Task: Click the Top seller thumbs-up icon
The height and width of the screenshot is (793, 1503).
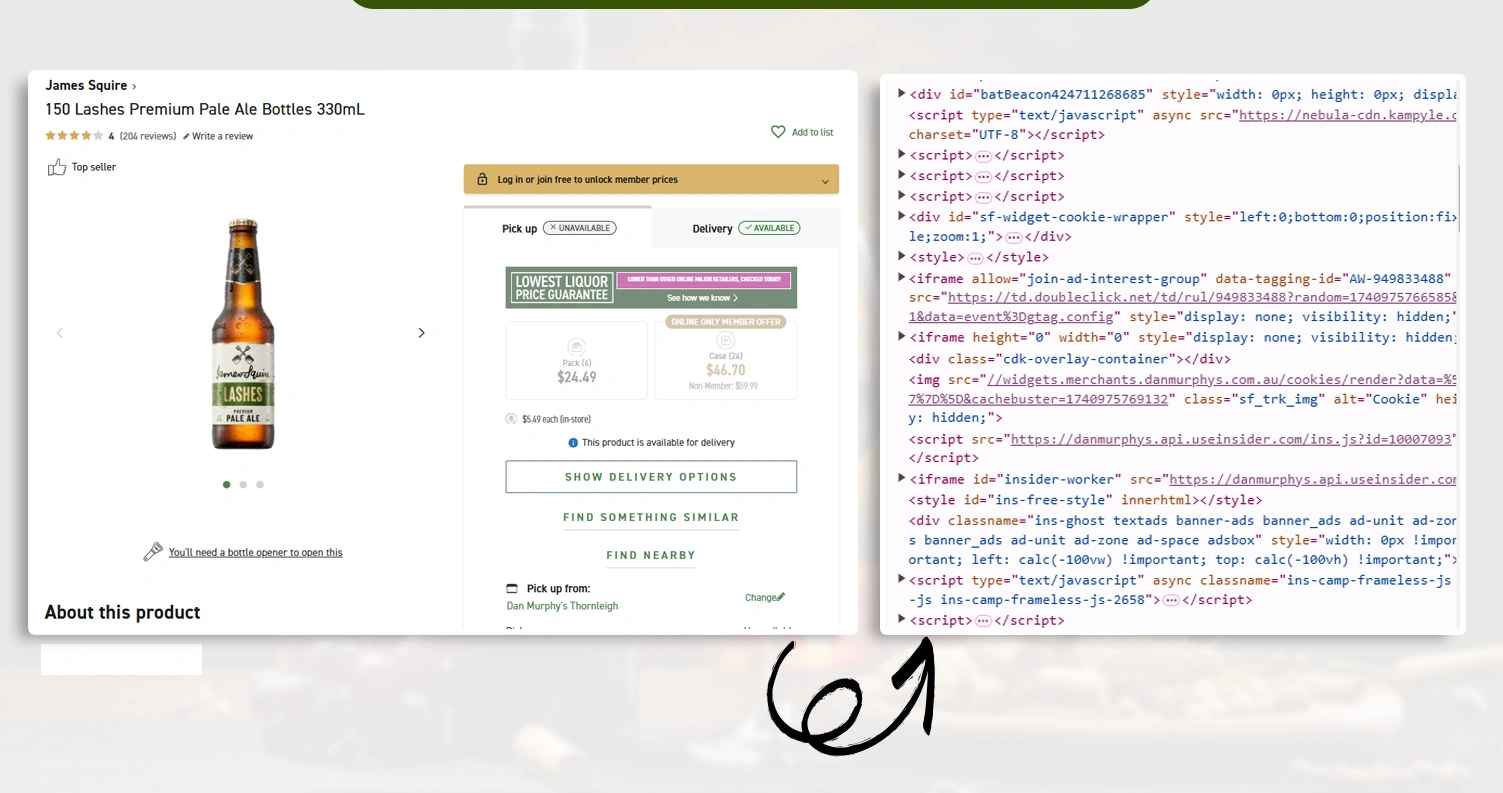Action: point(57,167)
